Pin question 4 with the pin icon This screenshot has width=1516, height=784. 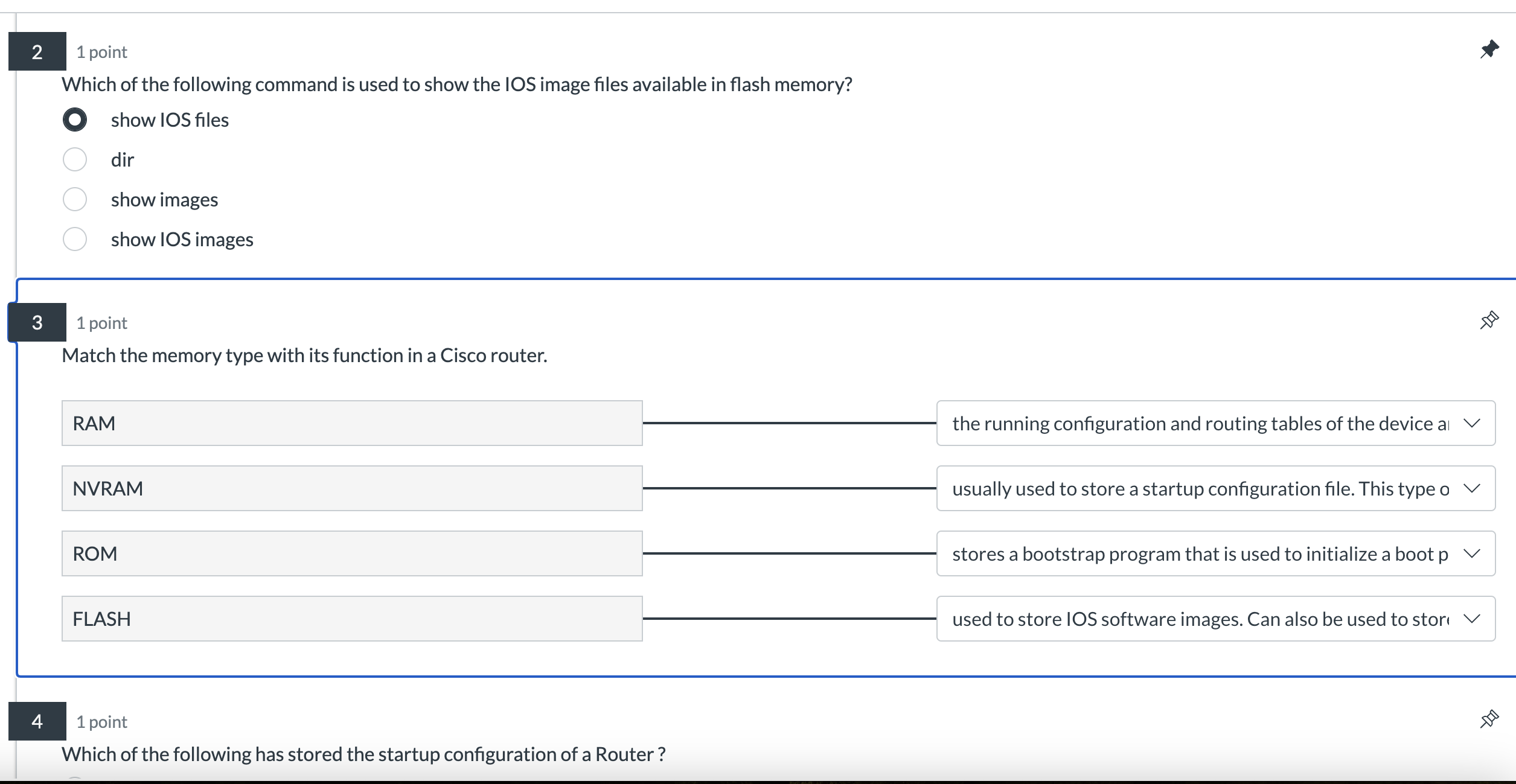pyautogui.click(x=1489, y=719)
